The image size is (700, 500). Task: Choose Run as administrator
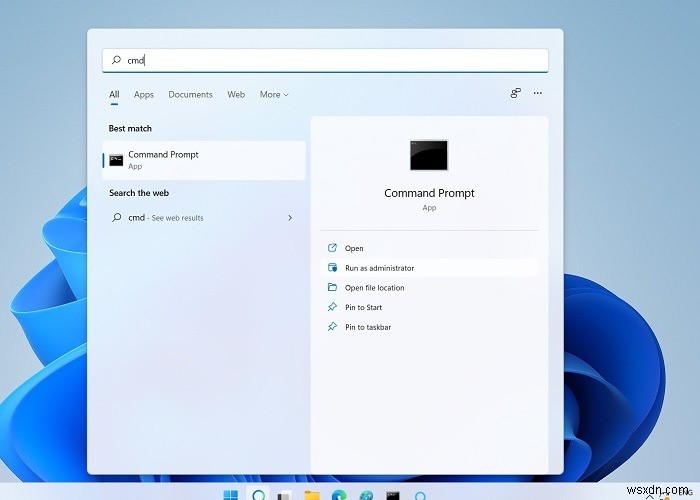(x=429, y=268)
